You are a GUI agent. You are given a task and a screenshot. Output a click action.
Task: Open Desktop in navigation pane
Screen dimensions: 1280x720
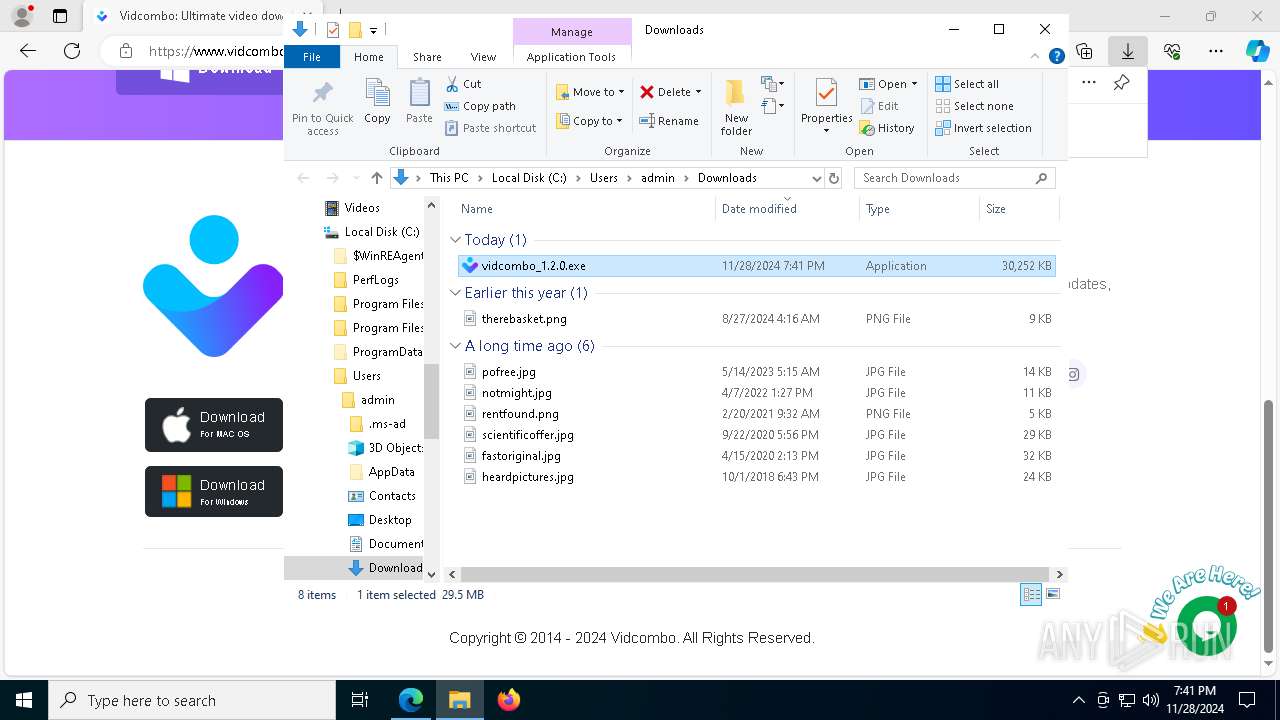[389, 520]
